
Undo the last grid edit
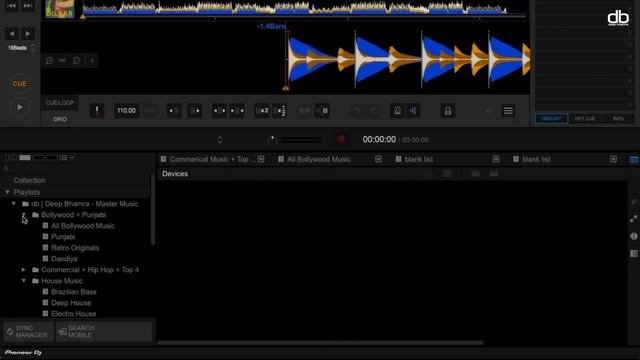point(357,111)
